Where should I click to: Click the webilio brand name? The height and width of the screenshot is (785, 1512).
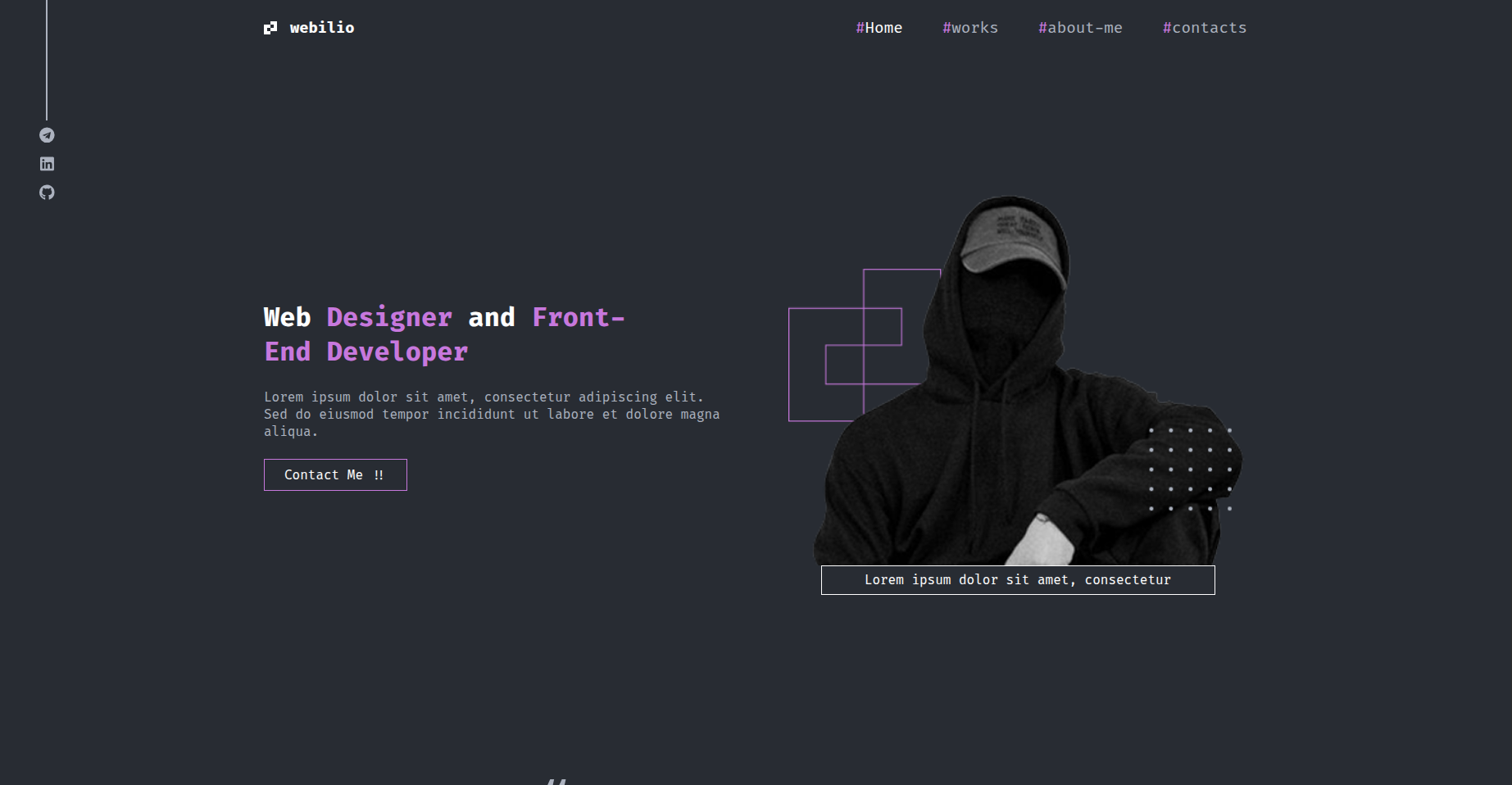pyautogui.click(x=322, y=28)
